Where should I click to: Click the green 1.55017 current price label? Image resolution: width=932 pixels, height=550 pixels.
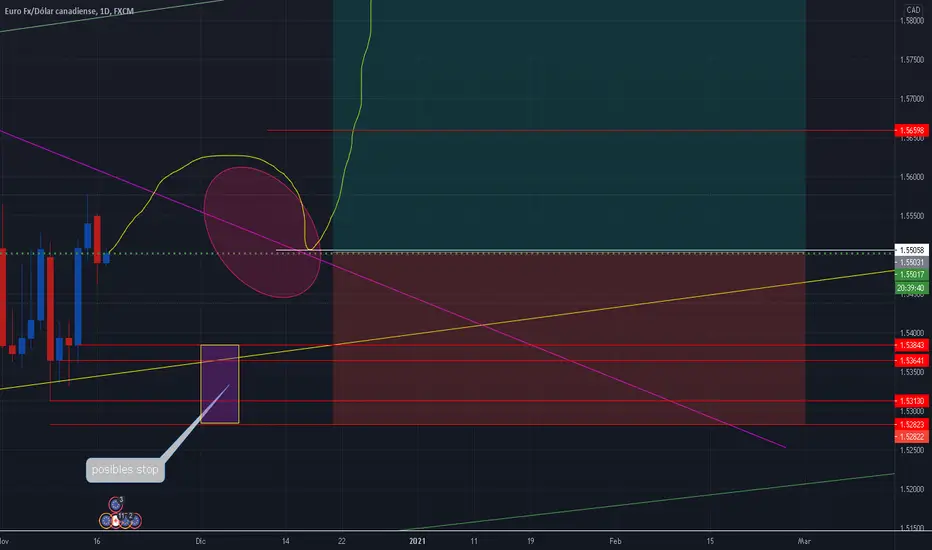911,275
